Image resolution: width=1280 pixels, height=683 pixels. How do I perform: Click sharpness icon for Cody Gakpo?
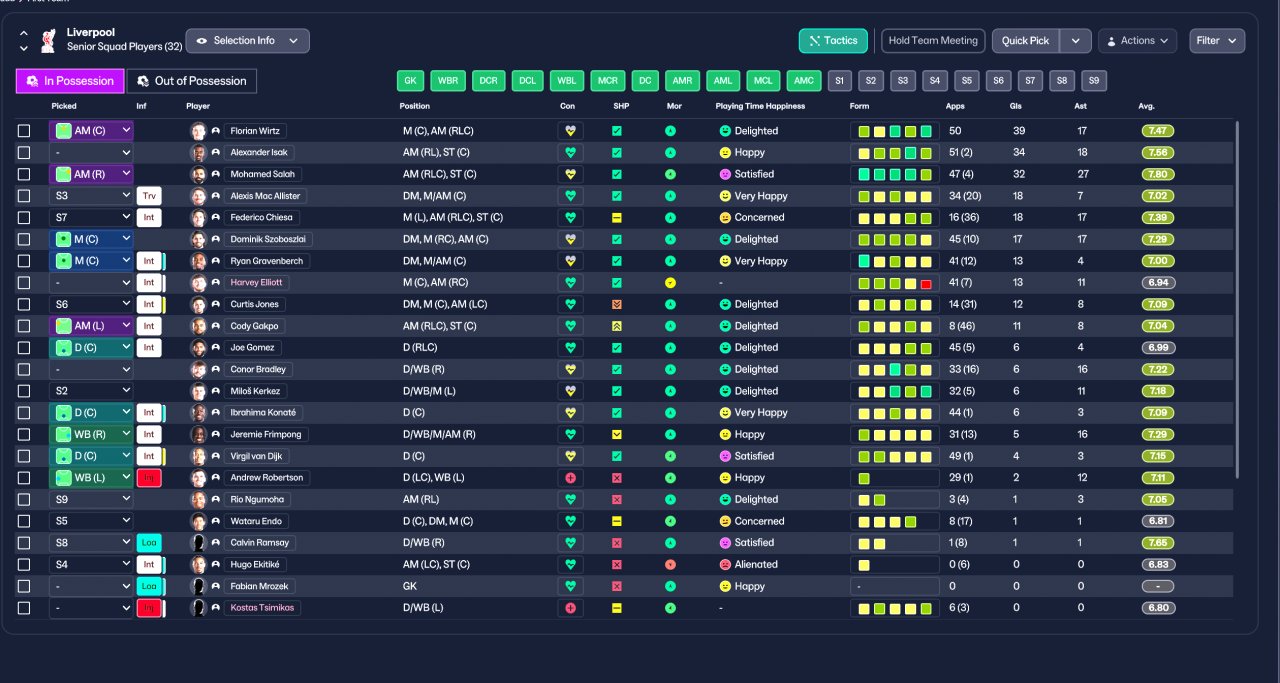(x=617, y=326)
